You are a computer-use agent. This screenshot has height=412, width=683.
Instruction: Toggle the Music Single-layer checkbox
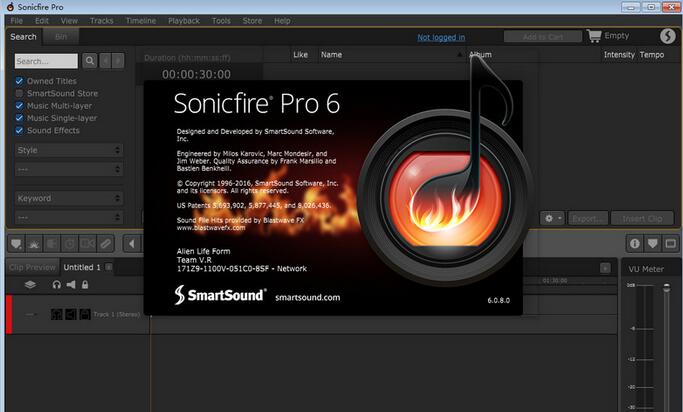pos(19,118)
